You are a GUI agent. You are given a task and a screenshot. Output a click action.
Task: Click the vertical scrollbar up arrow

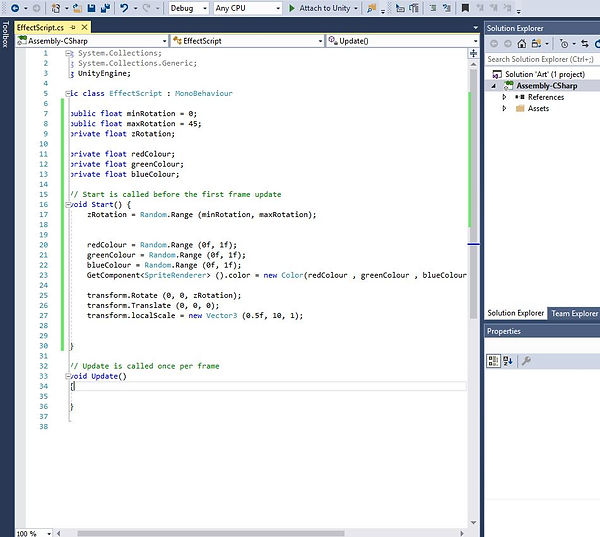[x=474, y=65]
